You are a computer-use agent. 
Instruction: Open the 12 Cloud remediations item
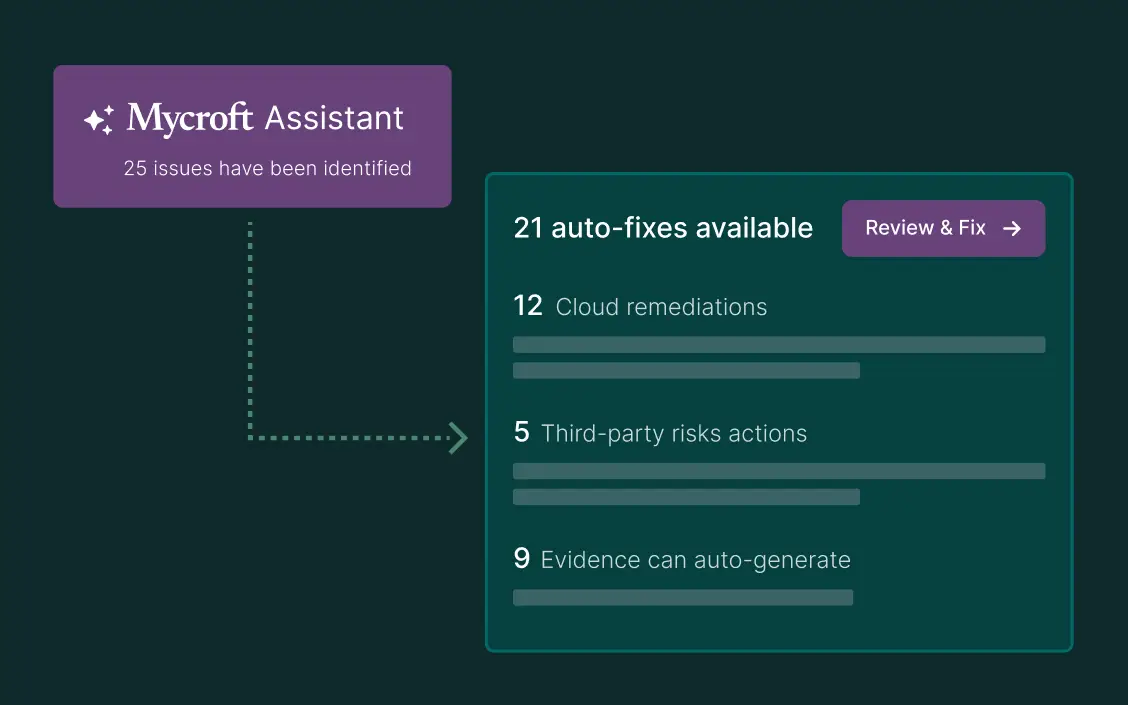(x=640, y=306)
